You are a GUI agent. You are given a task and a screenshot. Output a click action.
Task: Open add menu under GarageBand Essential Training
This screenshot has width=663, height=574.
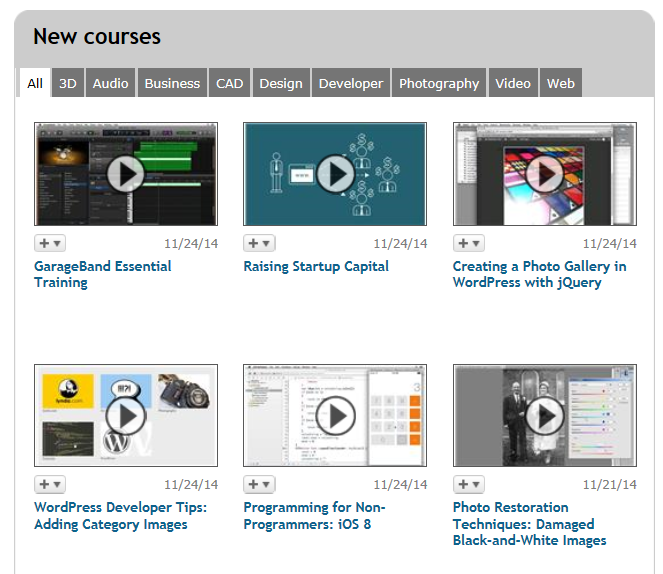coord(50,243)
